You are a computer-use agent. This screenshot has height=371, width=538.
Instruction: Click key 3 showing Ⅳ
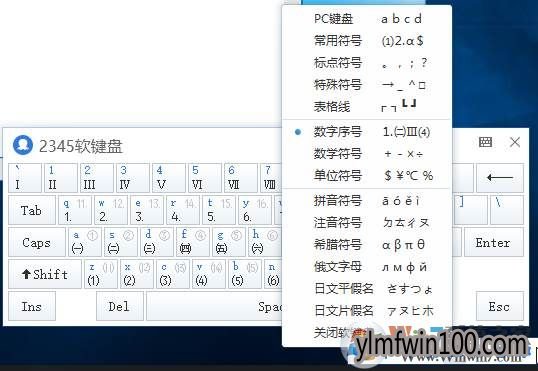[133, 178]
